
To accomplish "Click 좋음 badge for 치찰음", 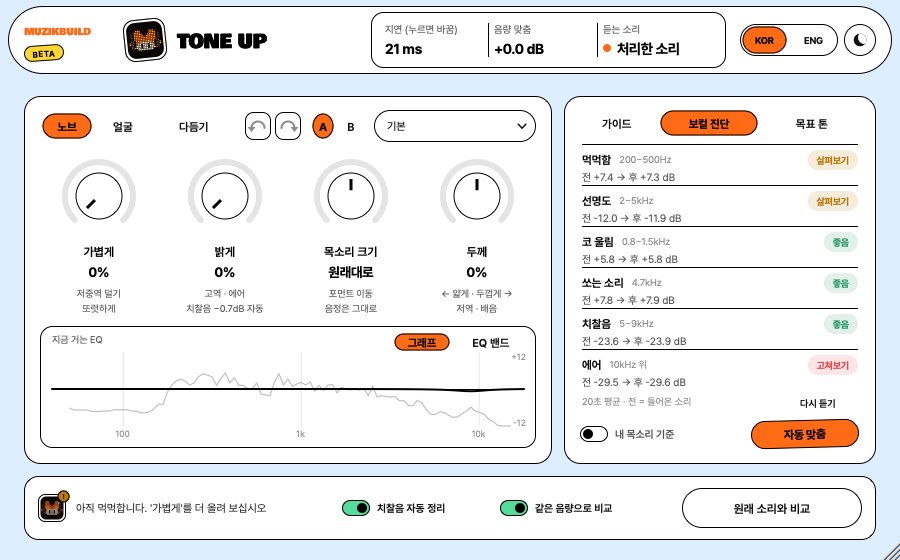I will click(841, 324).
